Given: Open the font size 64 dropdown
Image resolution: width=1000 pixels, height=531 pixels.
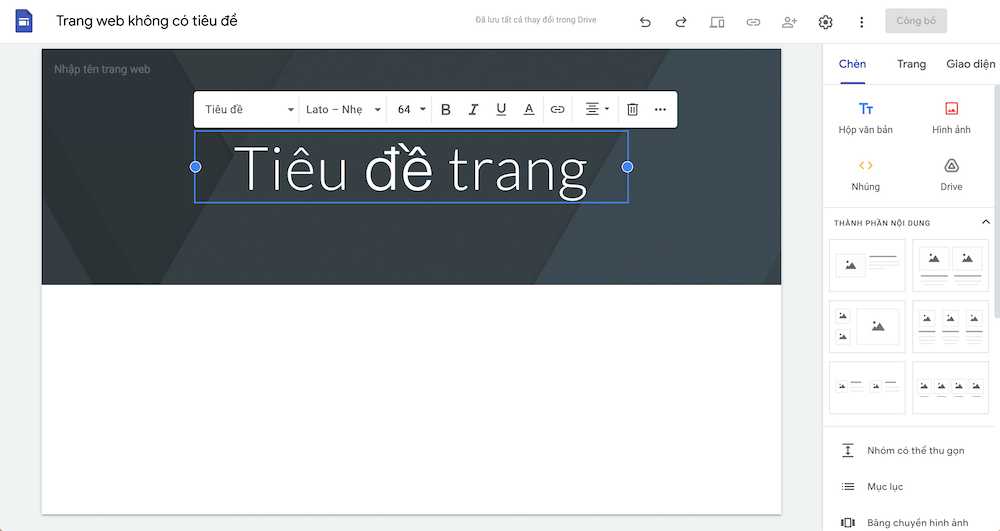Looking at the screenshot, I should pos(411,110).
